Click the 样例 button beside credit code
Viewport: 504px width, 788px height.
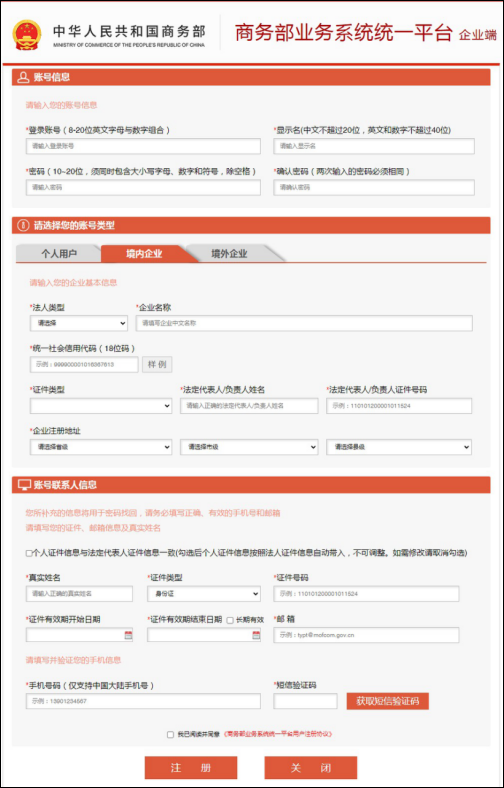click(157, 365)
